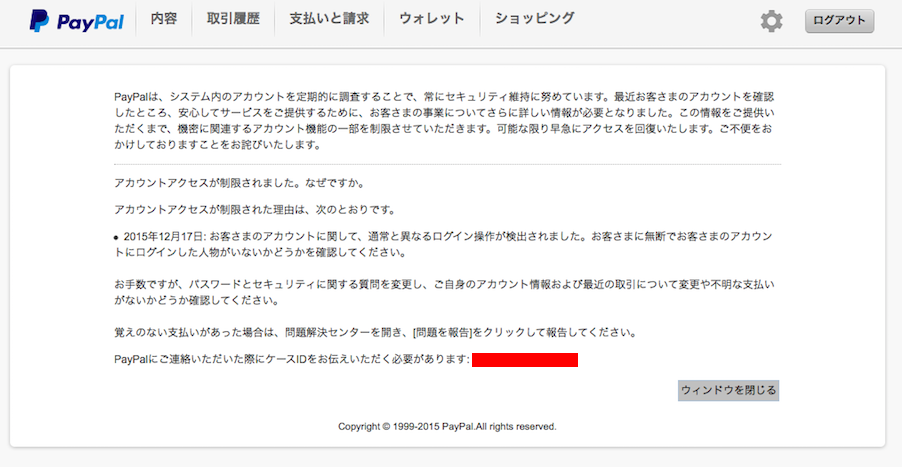
Task: Switch to the ウォレット tab
Action: 431,19
